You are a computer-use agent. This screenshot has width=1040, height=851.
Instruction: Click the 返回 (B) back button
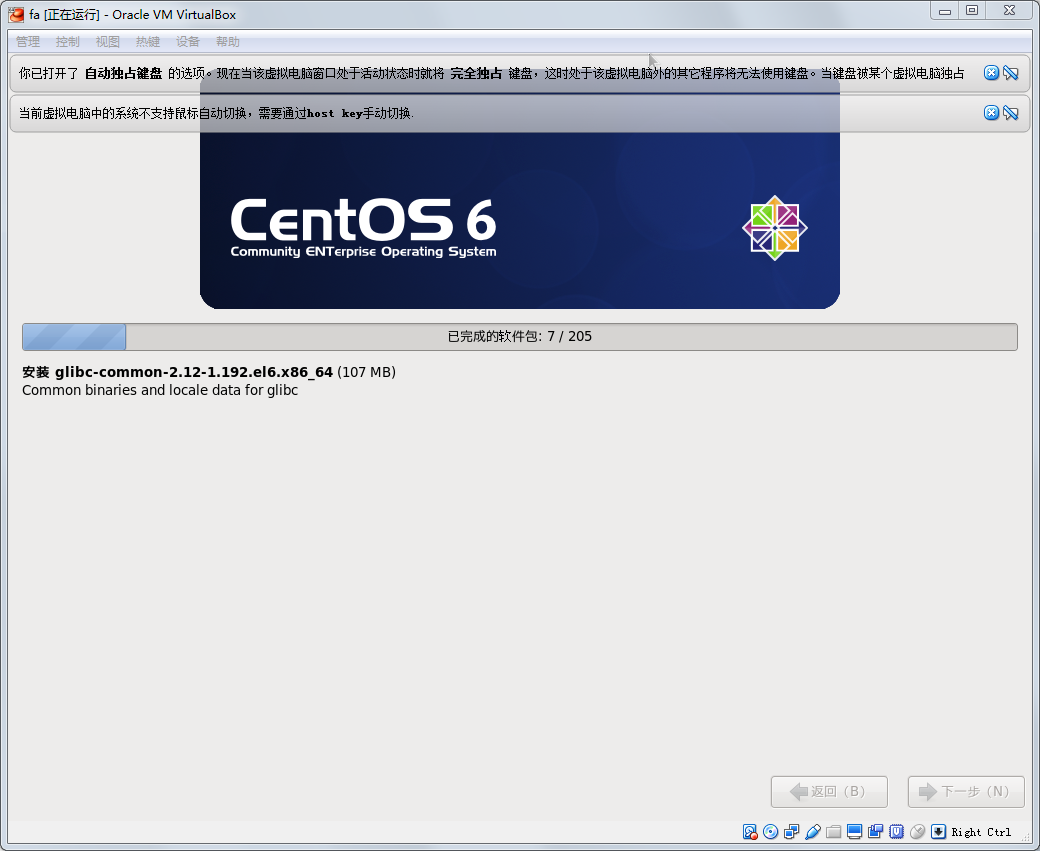tap(829, 791)
